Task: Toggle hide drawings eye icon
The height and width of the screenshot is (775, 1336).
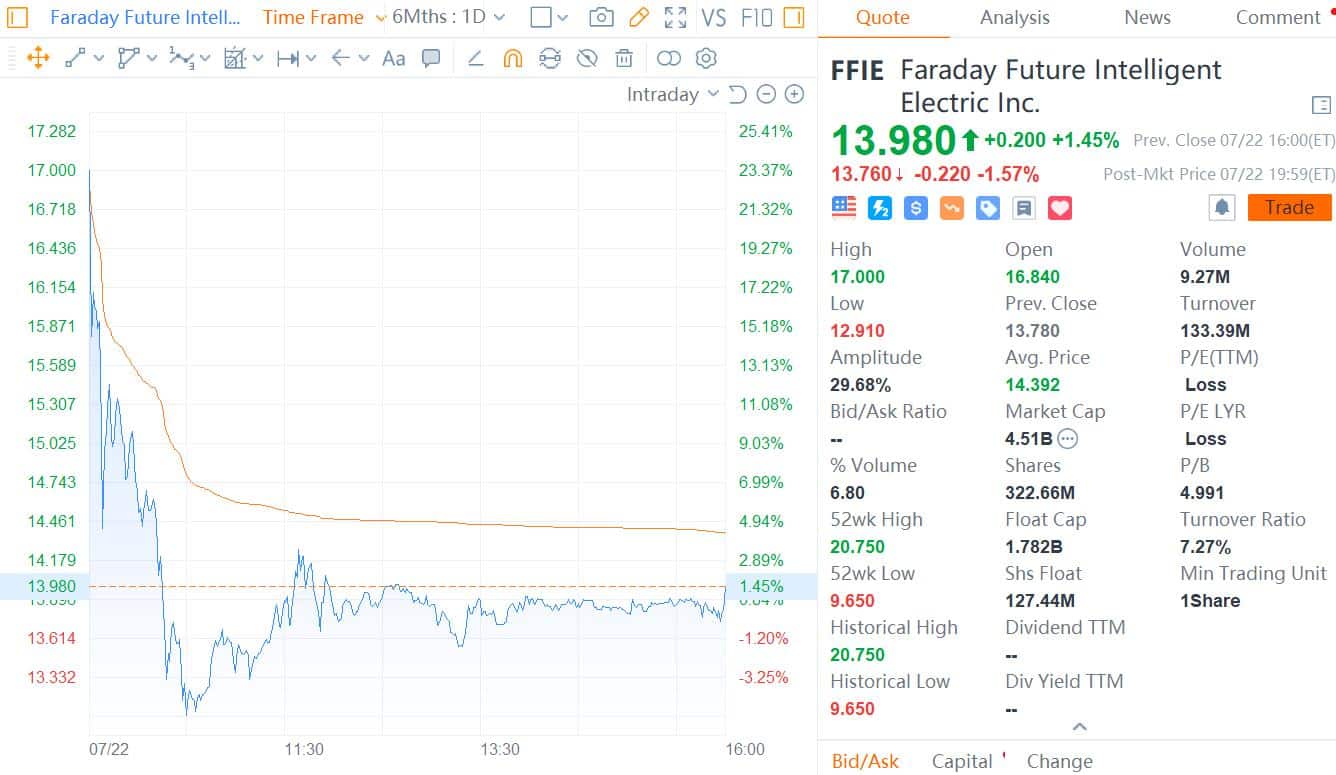Action: click(x=587, y=58)
